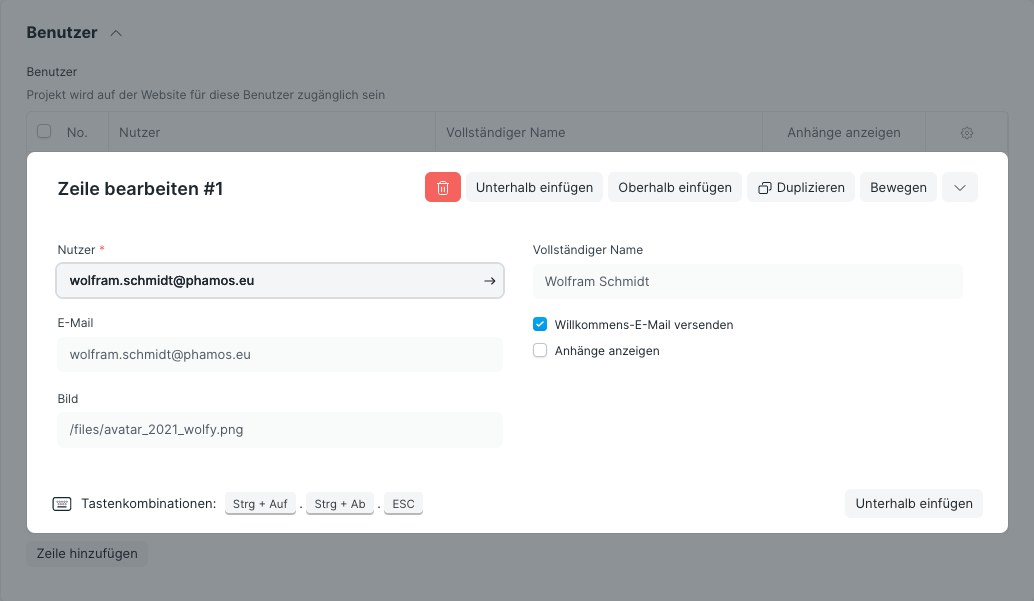This screenshot has height=601, width=1034.
Task: Click Zeile hinzufügen button
Action: [x=87, y=554]
